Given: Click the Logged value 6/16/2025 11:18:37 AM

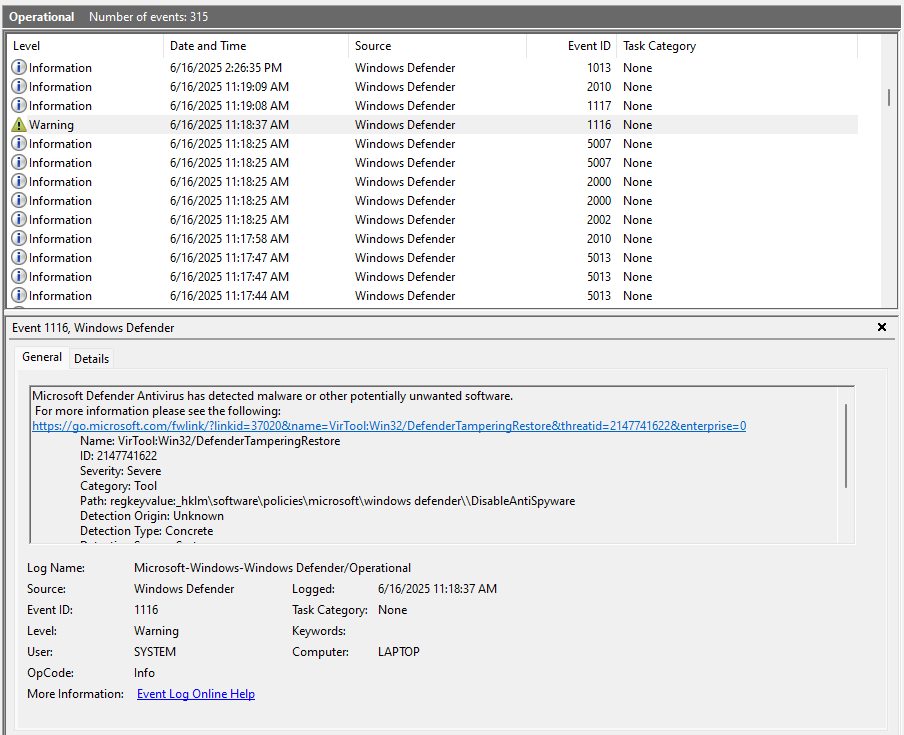Looking at the screenshot, I should click(x=437, y=589).
